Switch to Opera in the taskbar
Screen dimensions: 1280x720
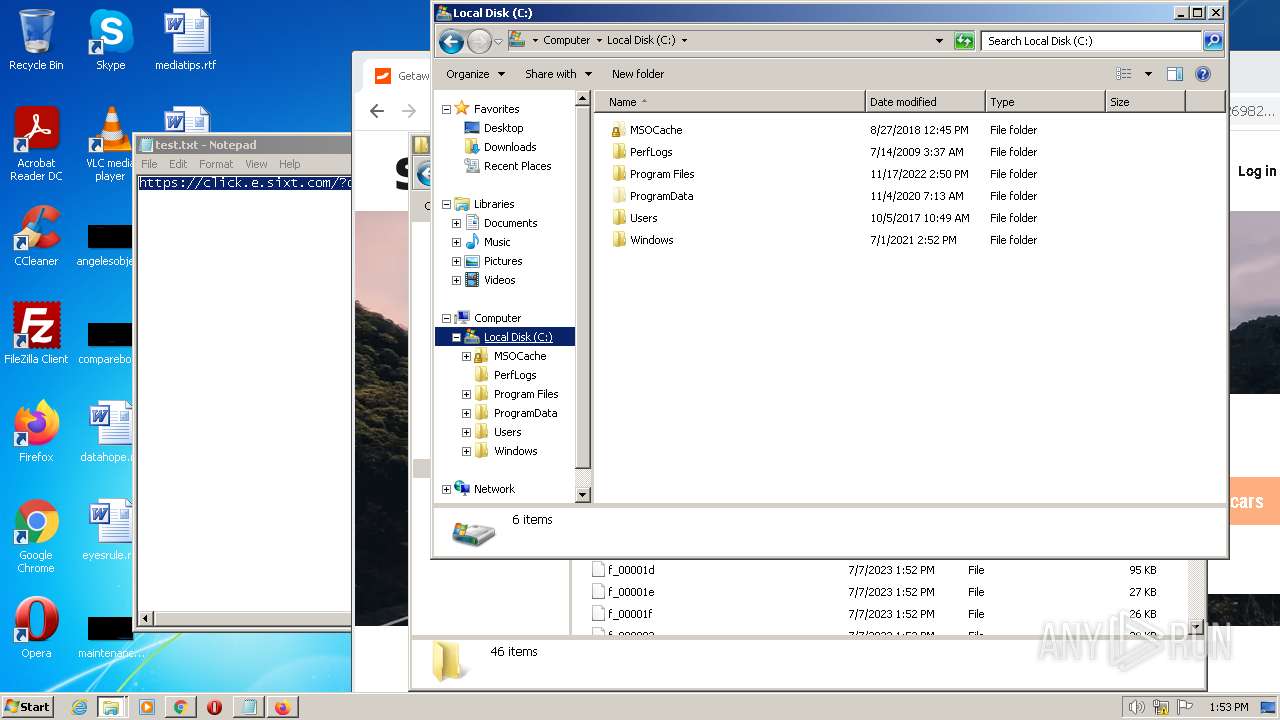pos(214,707)
